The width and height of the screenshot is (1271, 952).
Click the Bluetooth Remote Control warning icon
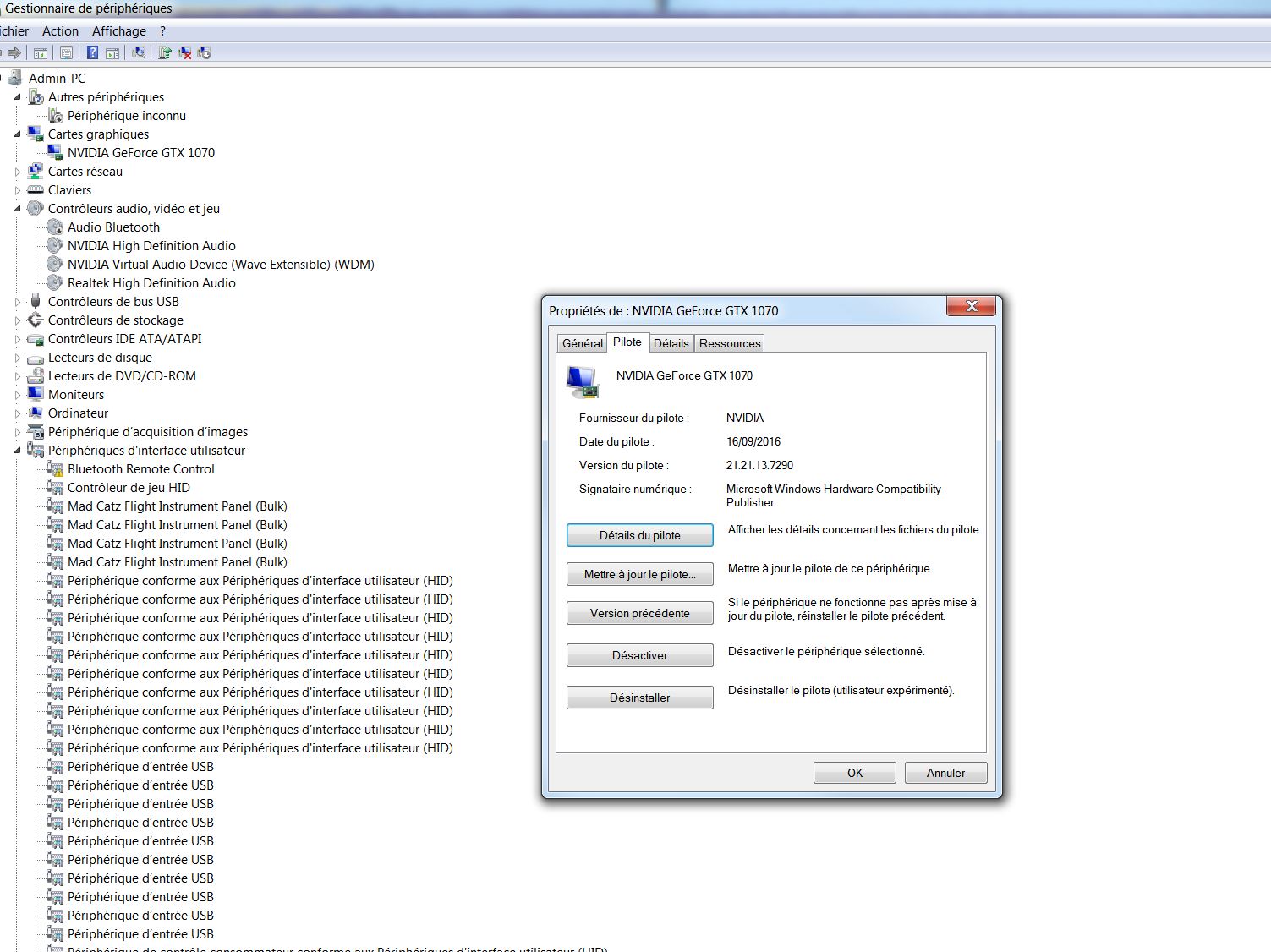point(55,468)
